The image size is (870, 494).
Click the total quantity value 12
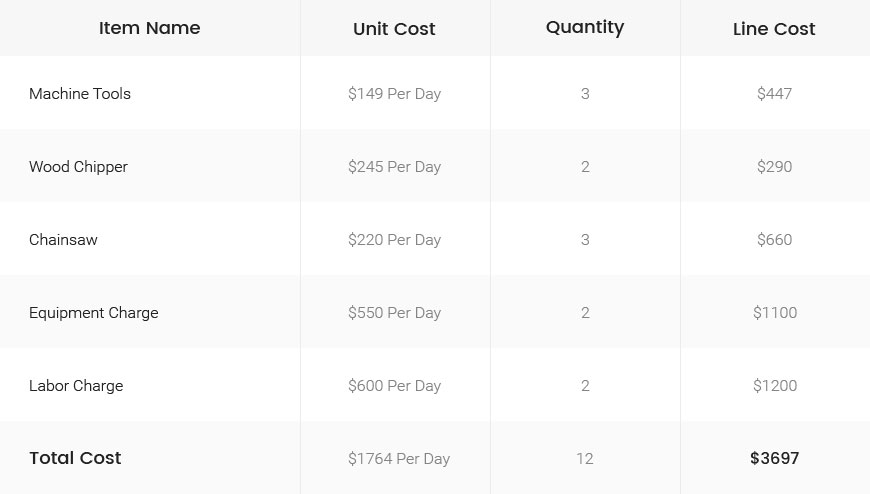[x=585, y=459]
